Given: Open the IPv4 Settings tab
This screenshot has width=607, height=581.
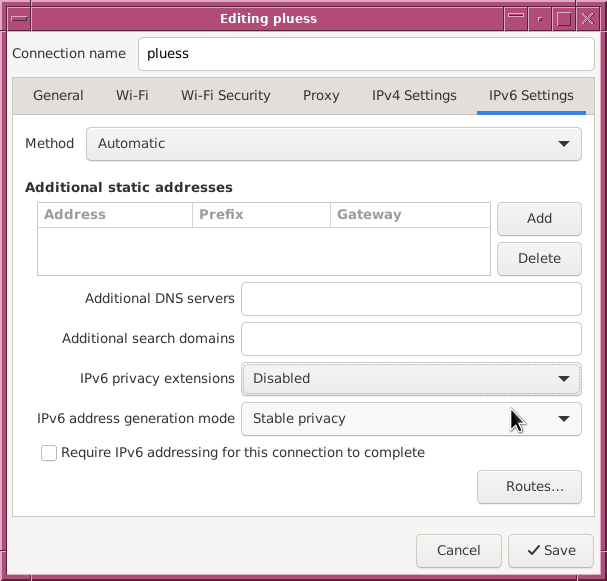Looking at the screenshot, I should click(414, 96).
